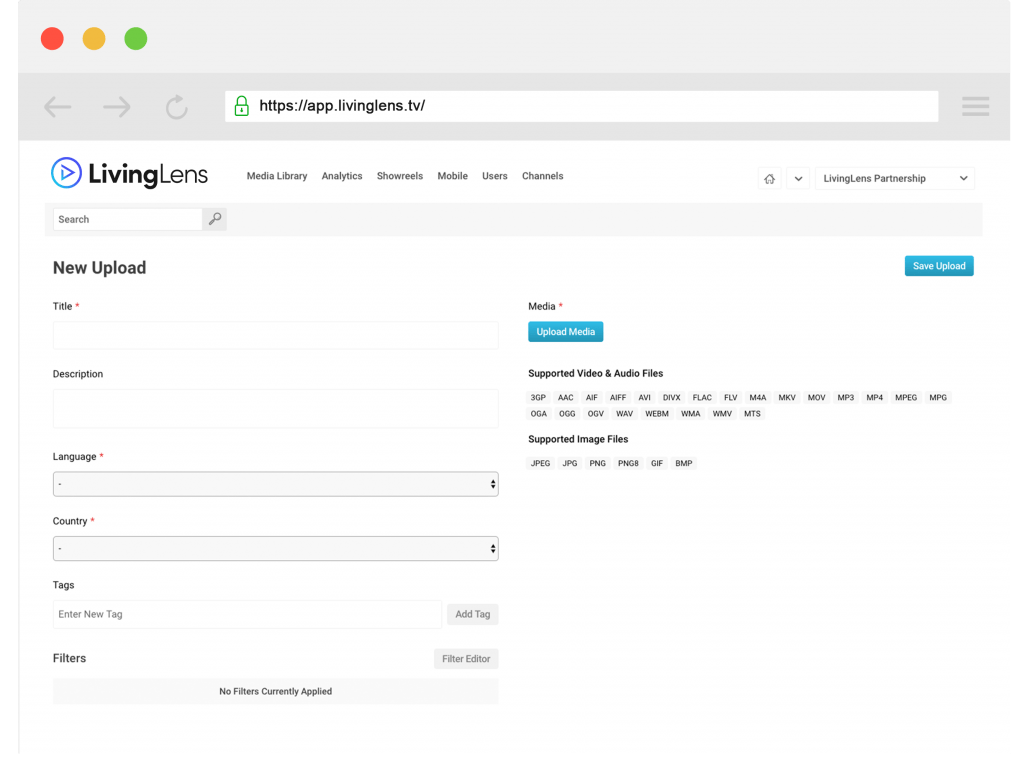Click the browser forward arrow

117,106
